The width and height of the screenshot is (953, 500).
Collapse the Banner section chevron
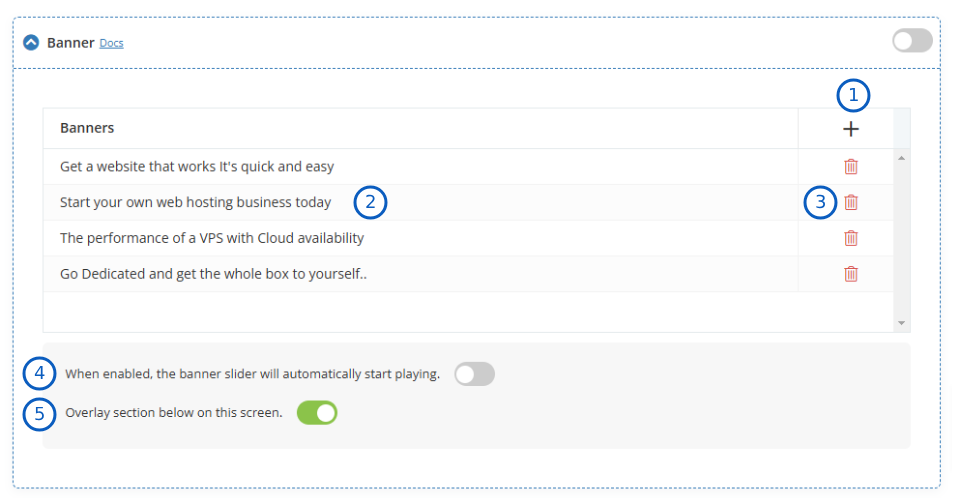[31, 43]
